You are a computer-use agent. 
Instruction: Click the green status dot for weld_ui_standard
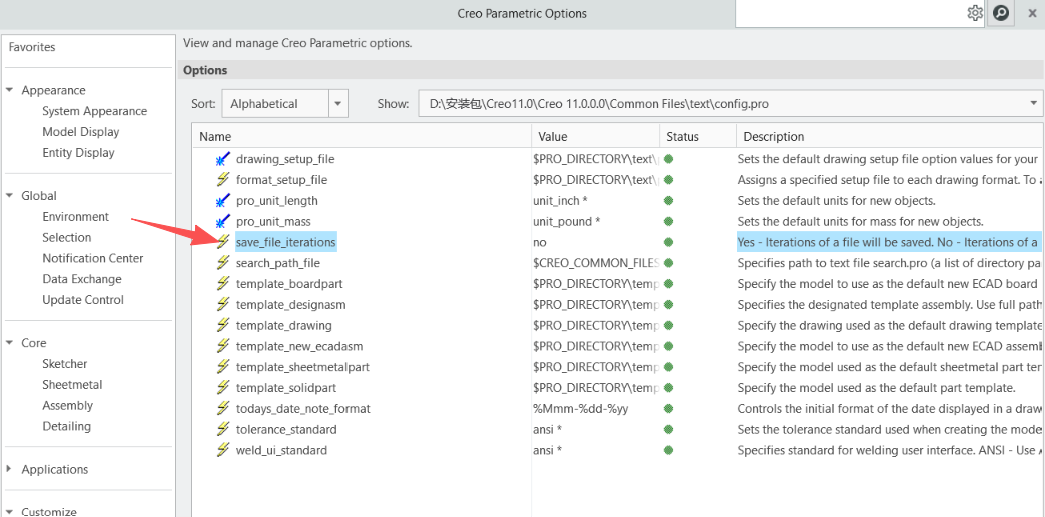[668, 450]
